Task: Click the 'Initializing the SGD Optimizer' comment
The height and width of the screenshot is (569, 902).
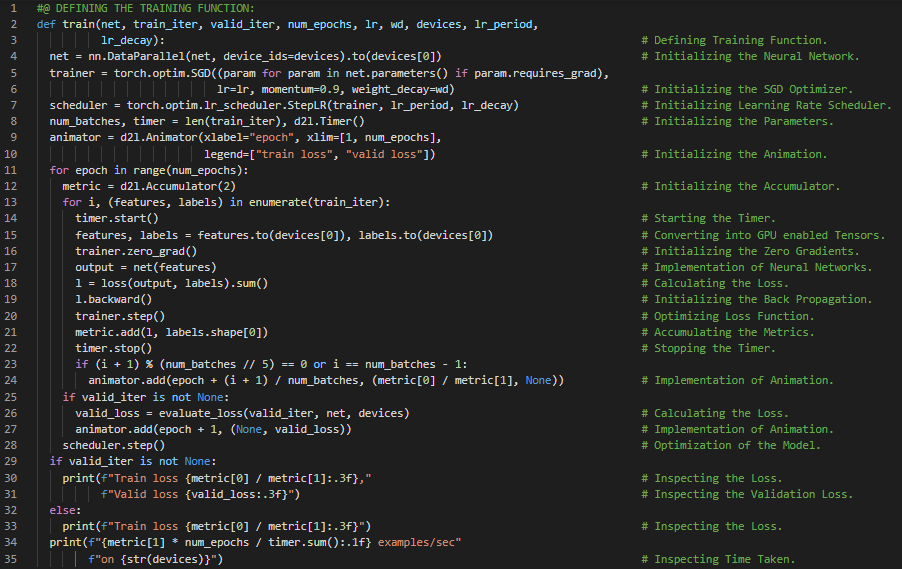Action: [x=754, y=89]
